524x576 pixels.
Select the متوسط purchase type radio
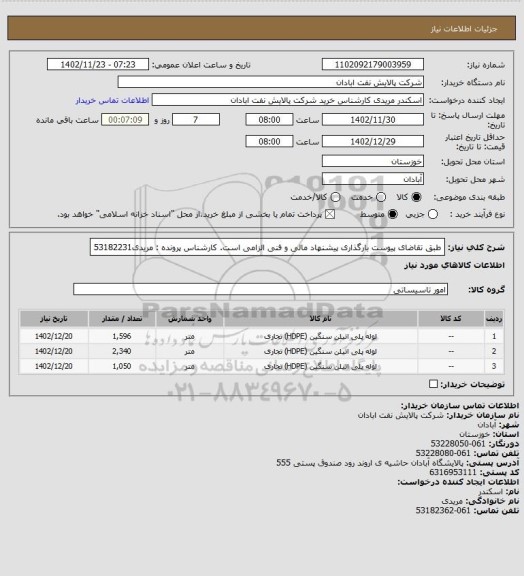393,215
